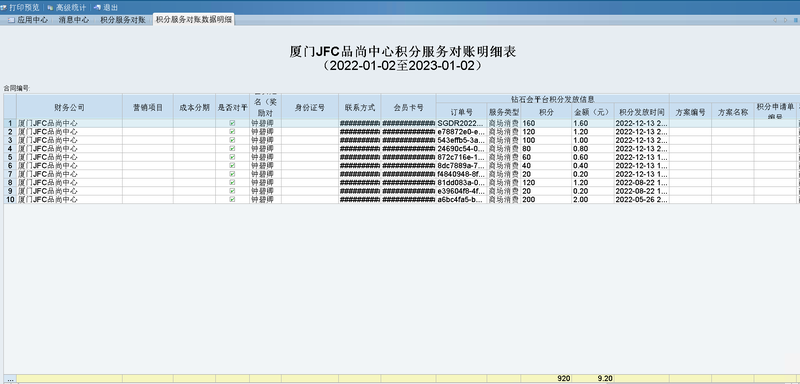Click order number SGDR2022... cell
800x384 pixels.
point(461,123)
